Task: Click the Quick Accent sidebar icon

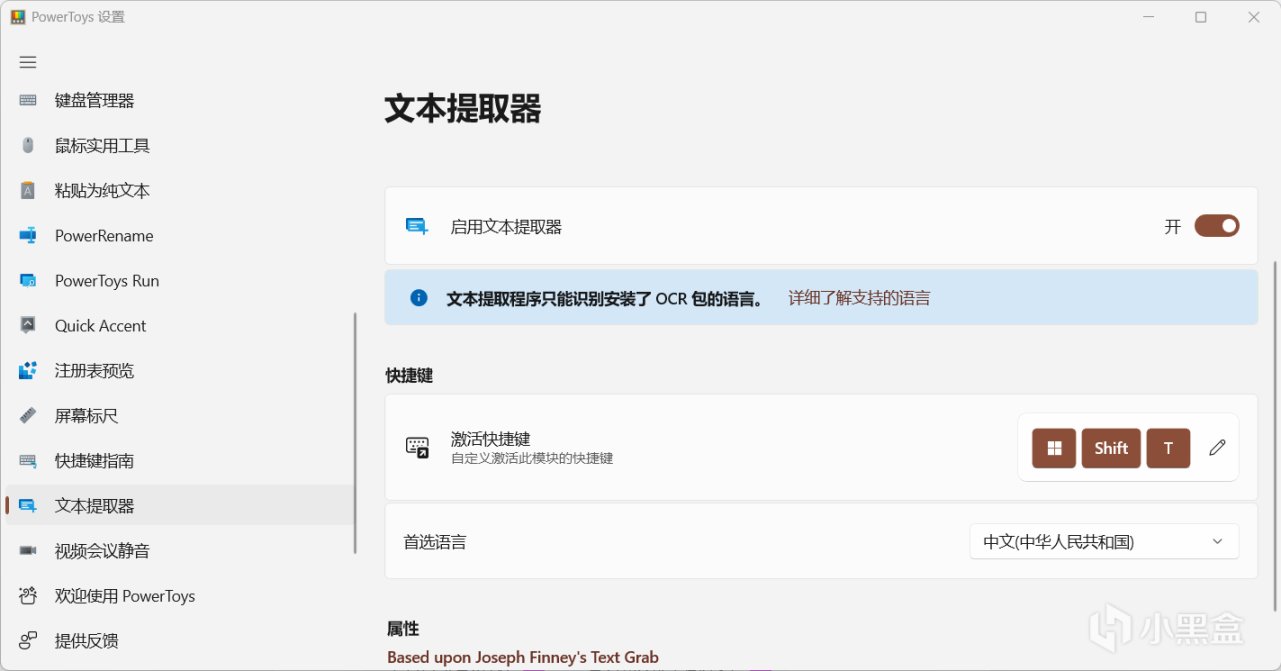Action: click(x=28, y=326)
